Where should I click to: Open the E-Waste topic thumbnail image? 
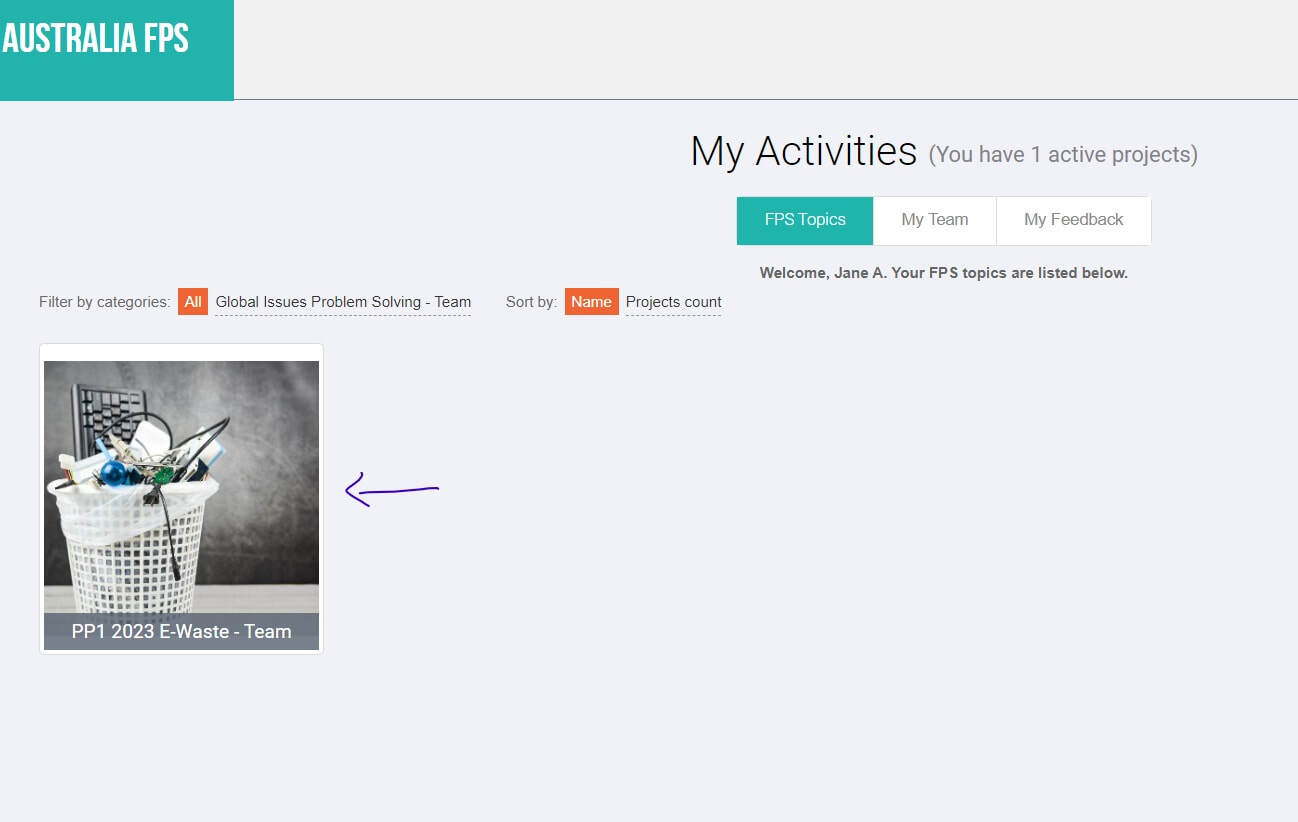[181, 480]
